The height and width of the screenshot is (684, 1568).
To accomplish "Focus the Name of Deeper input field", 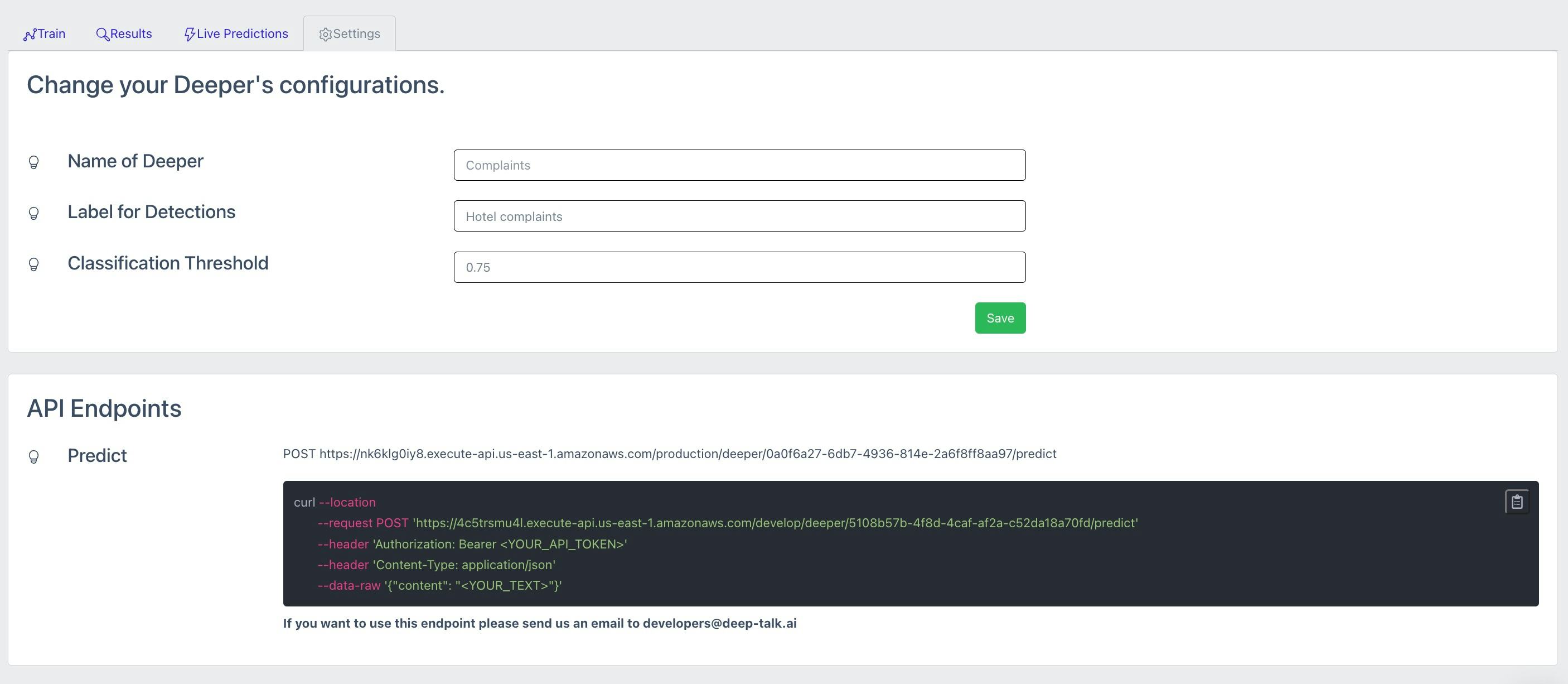I will point(739,165).
